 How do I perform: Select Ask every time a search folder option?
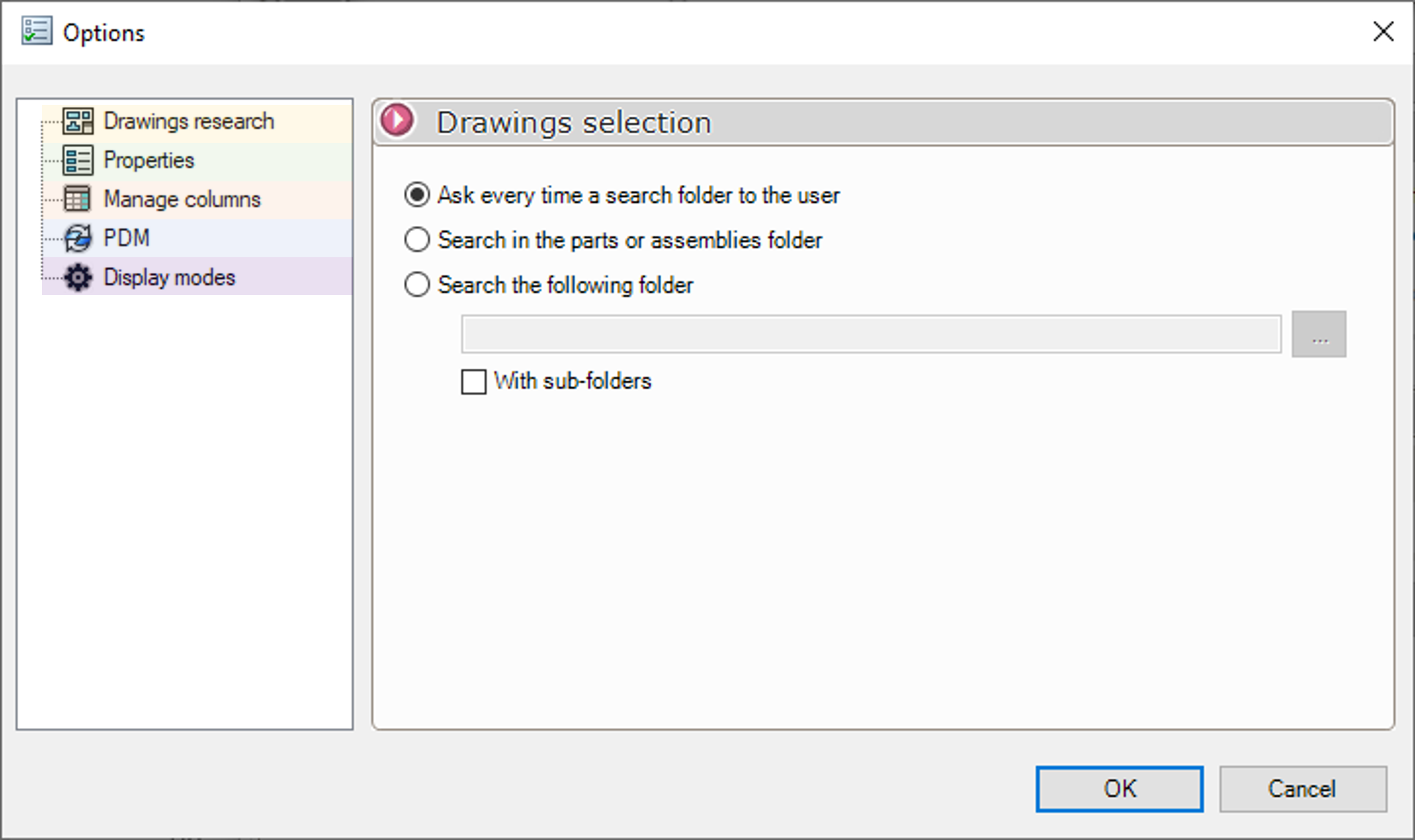pyautogui.click(x=416, y=194)
